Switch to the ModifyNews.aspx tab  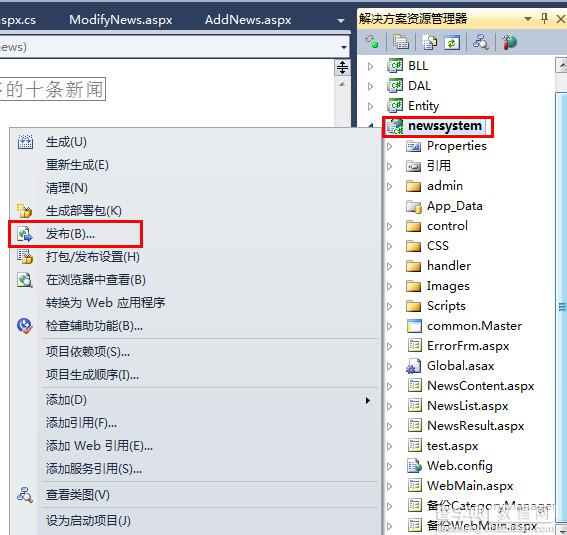[x=120, y=20]
